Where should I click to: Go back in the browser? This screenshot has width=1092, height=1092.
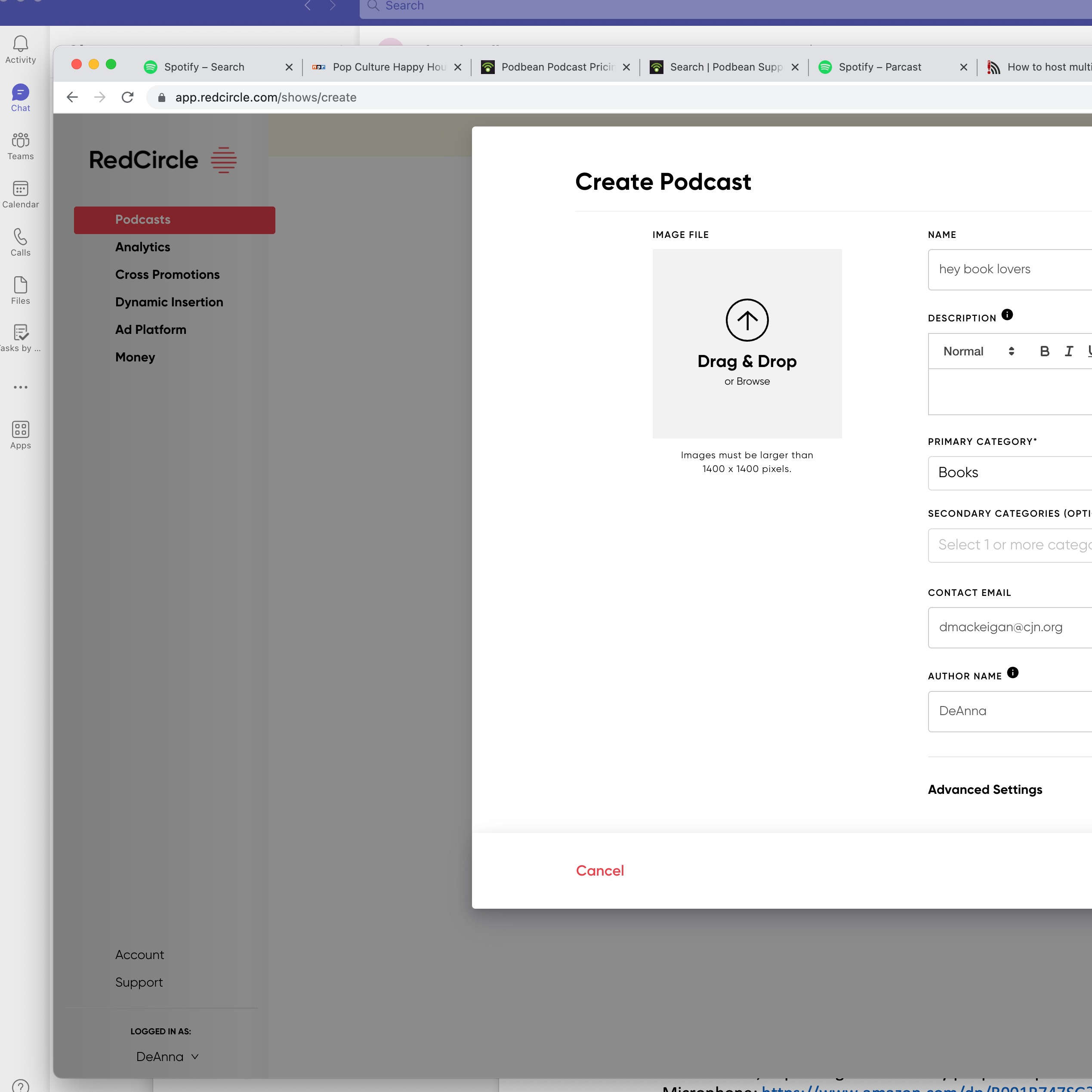click(x=72, y=97)
